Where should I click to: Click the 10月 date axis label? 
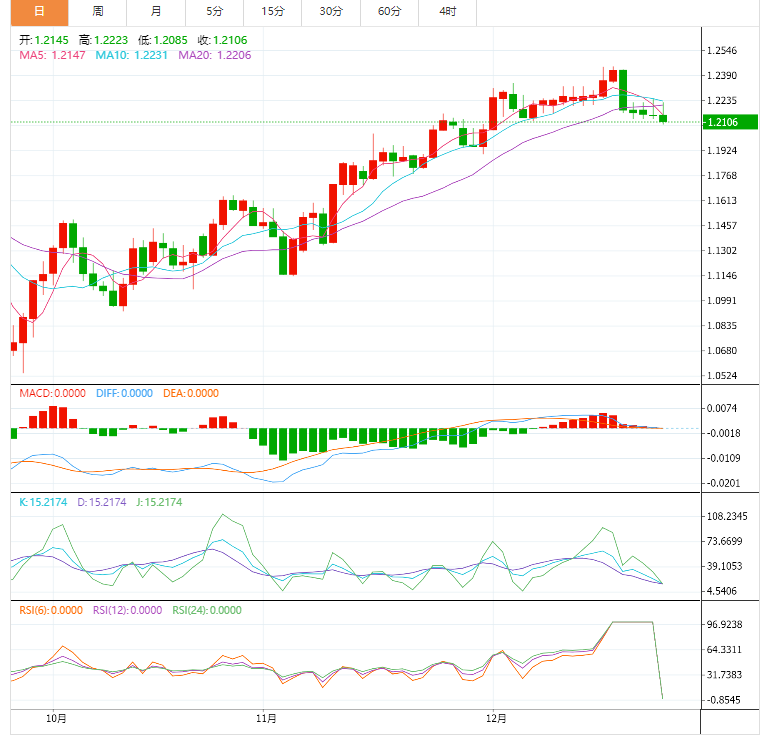(x=56, y=718)
